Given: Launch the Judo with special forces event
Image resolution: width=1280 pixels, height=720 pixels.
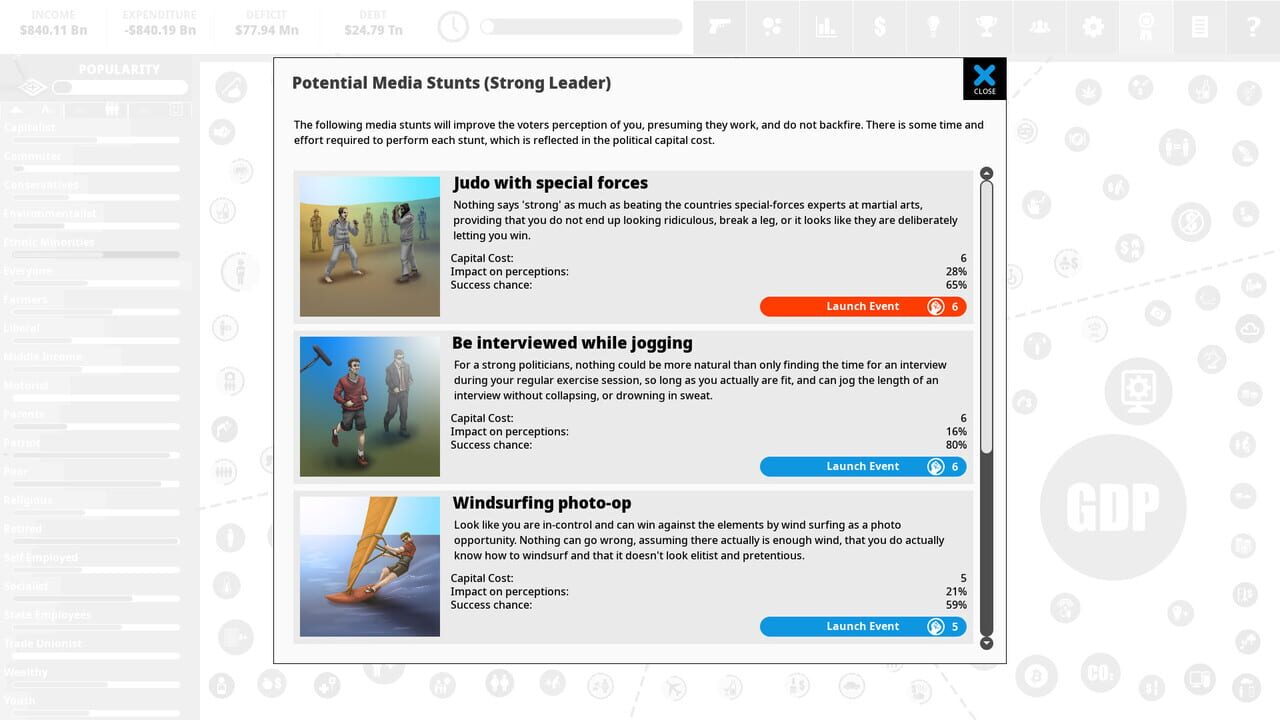Looking at the screenshot, I should (x=863, y=306).
